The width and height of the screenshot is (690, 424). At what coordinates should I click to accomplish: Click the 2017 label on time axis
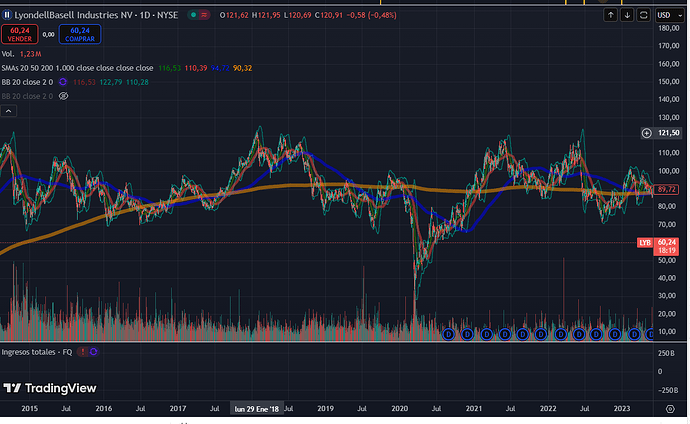tap(178, 409)
